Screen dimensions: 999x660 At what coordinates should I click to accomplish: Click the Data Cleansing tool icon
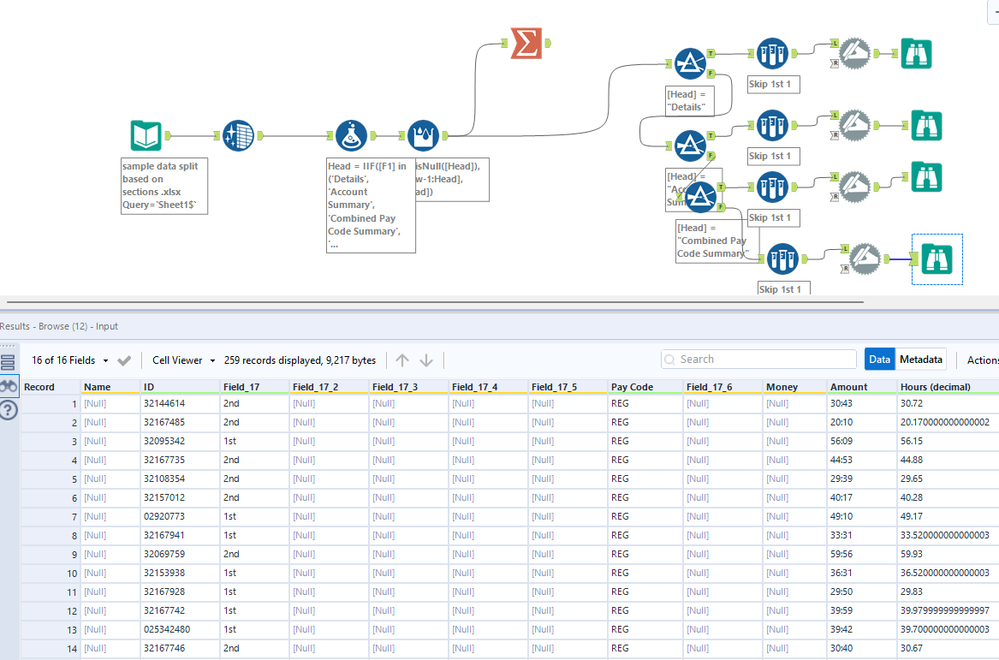pyautogui.click(x=238, y=136)
